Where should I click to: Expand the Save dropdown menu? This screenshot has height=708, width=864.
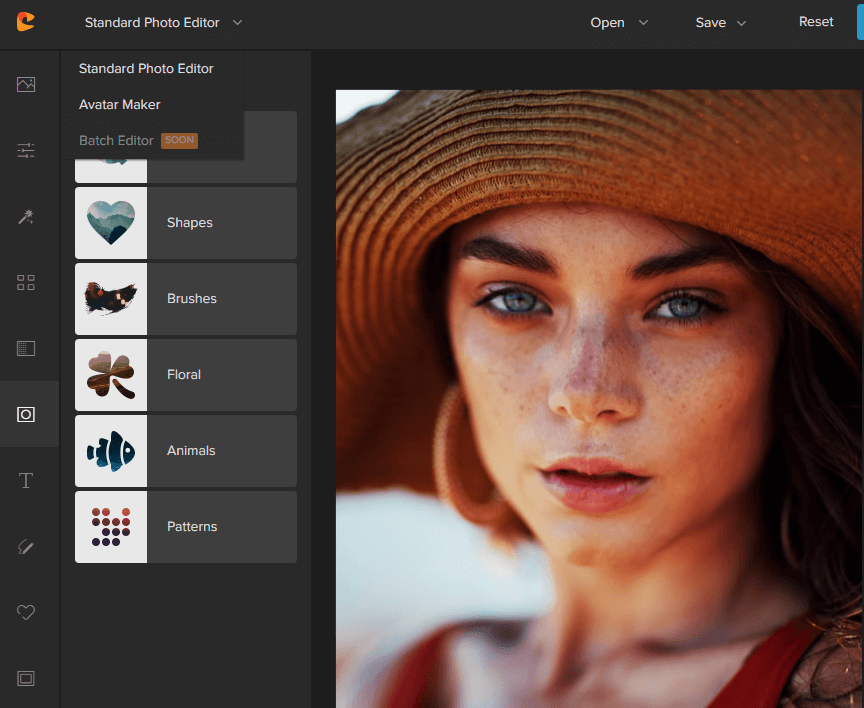tap(721, 22)
